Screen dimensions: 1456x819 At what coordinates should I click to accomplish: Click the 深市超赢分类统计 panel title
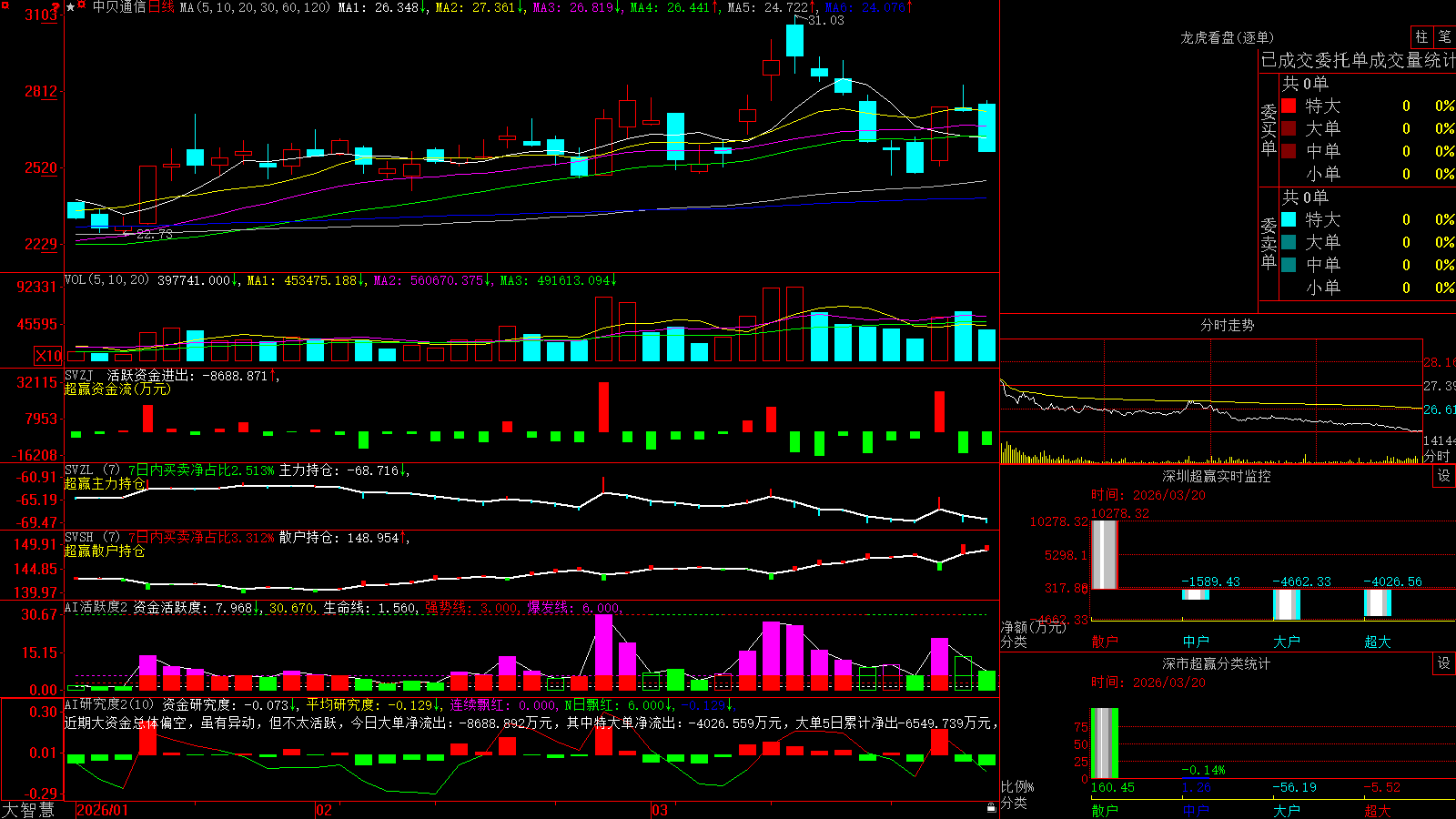pyautogui.click(x=1216, y=663)
